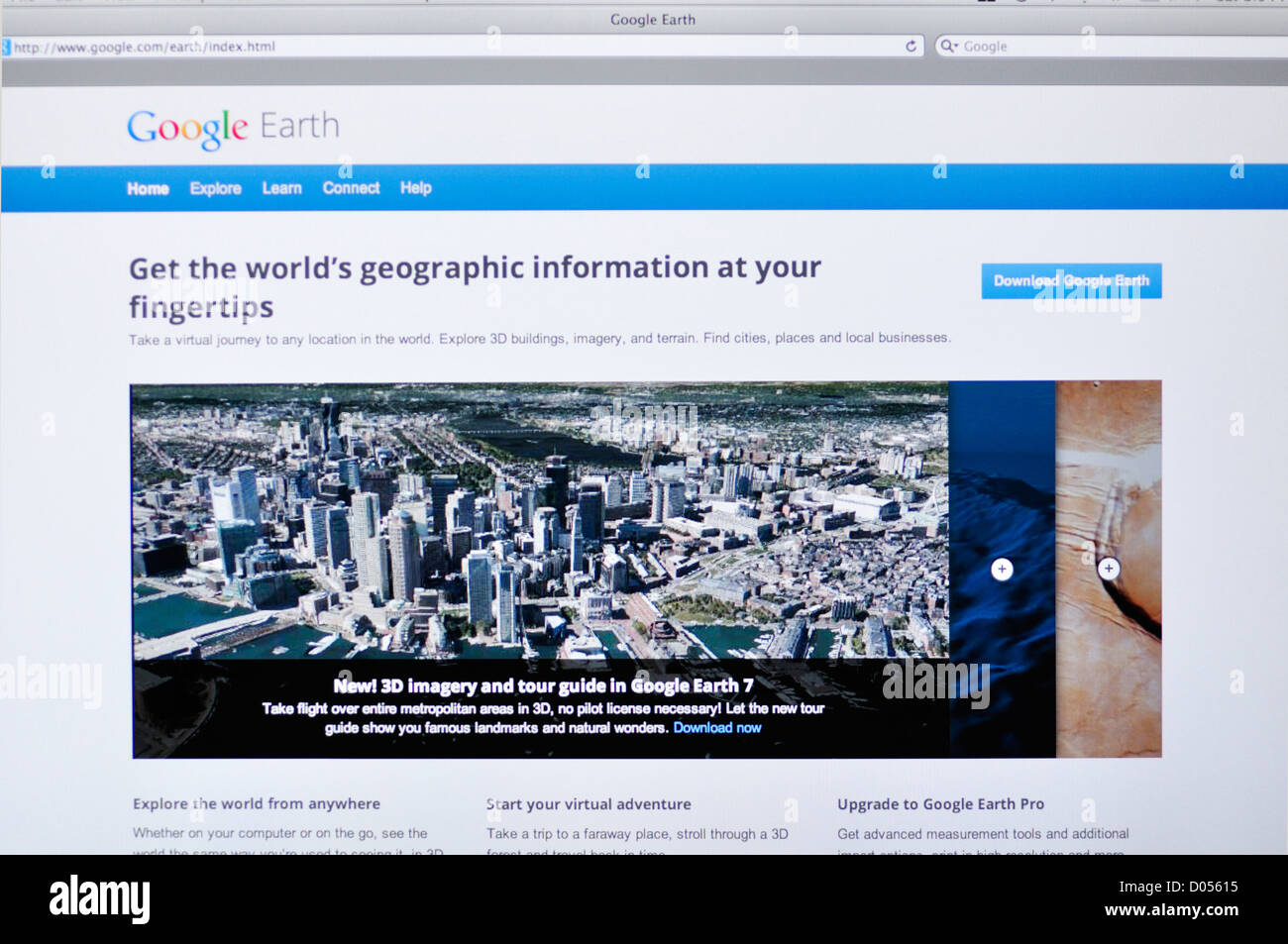Screen dimensions: 1288x944
Task: Click the reload page icon in address bar
Action: pos(911,46)
